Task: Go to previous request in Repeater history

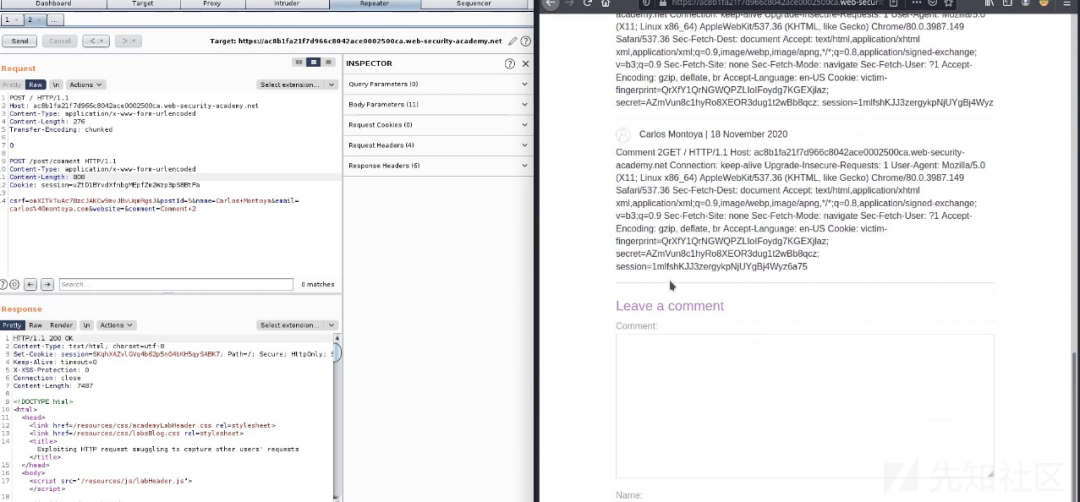Action: tap(96, 41)
